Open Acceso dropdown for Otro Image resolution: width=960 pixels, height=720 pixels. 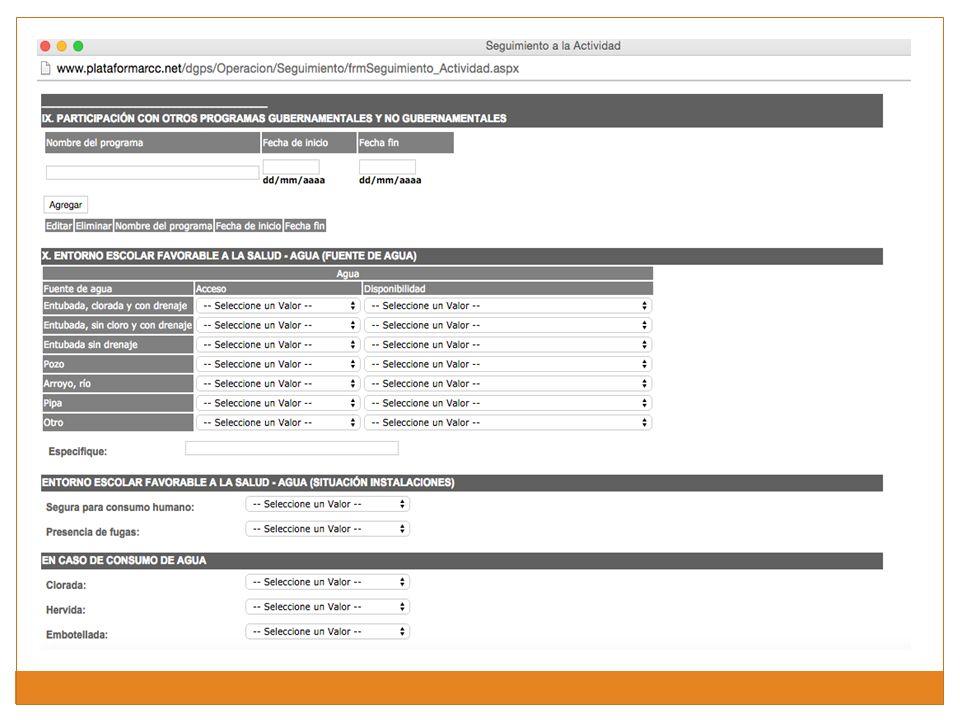tap(279, 423)
